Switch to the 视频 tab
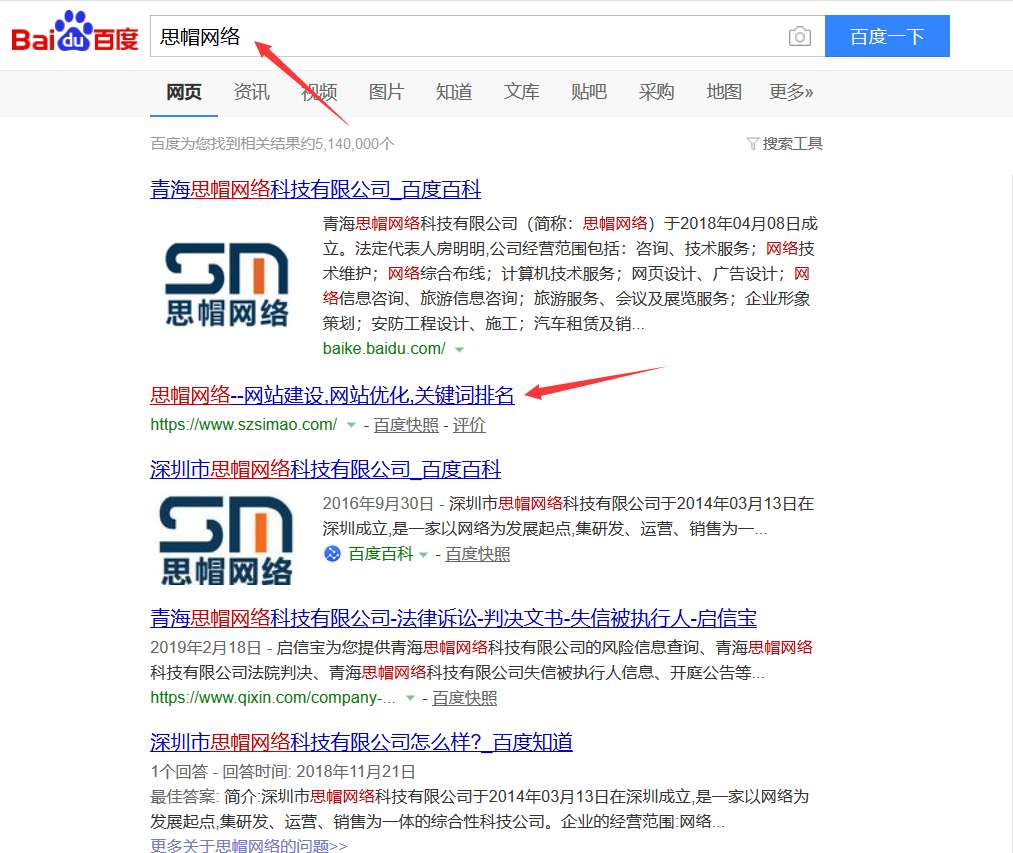This screenshot has height=853, width=1013. (319, 92)
